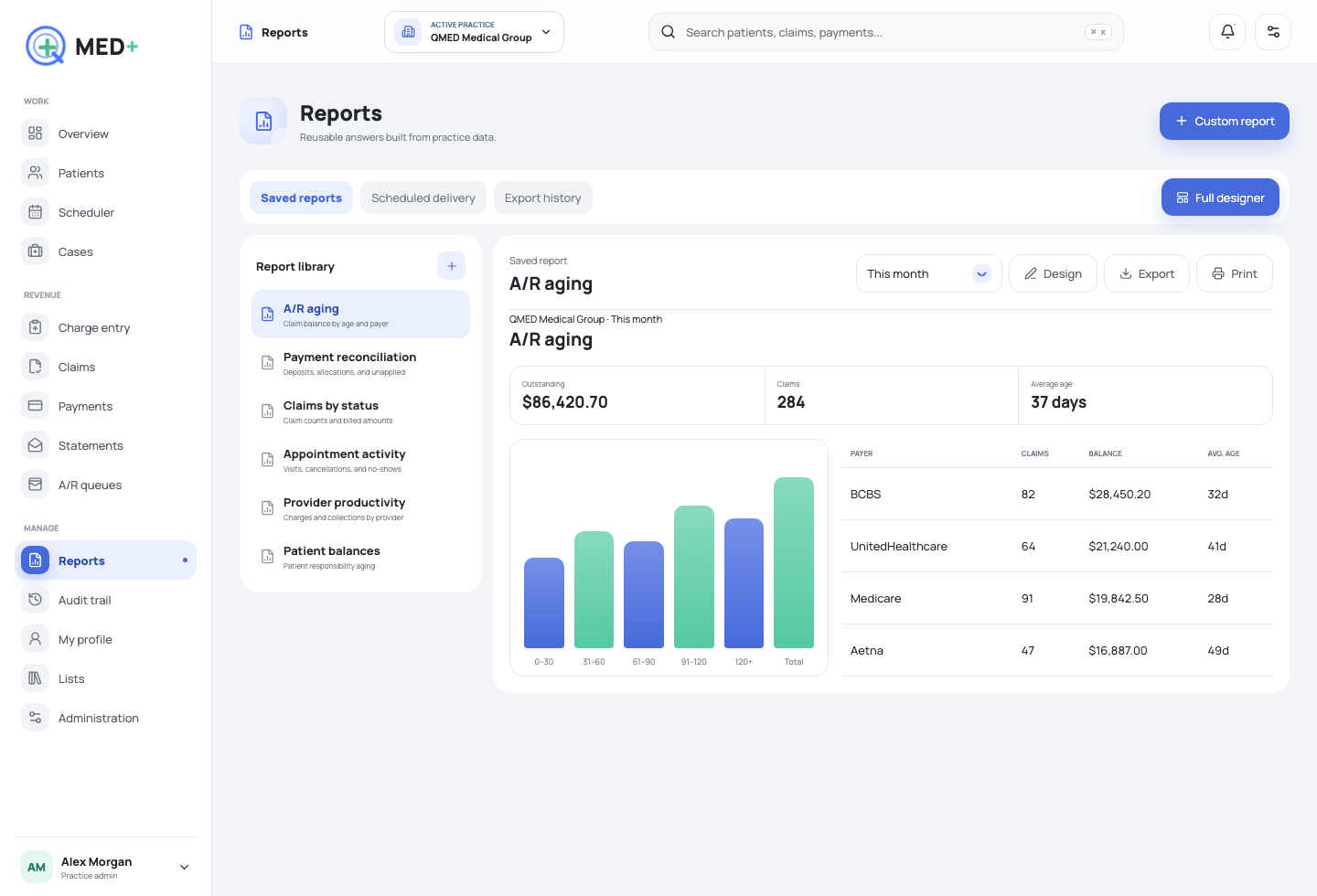Click the MED+ logo icon

coord(46,46)
